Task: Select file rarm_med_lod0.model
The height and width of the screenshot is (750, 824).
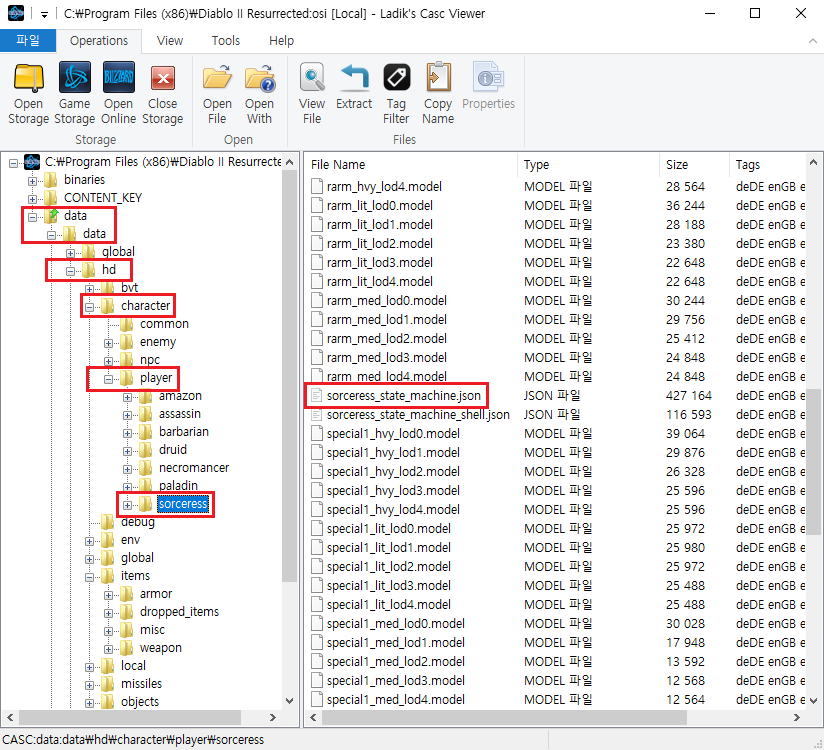Action: tap(386, 300)
